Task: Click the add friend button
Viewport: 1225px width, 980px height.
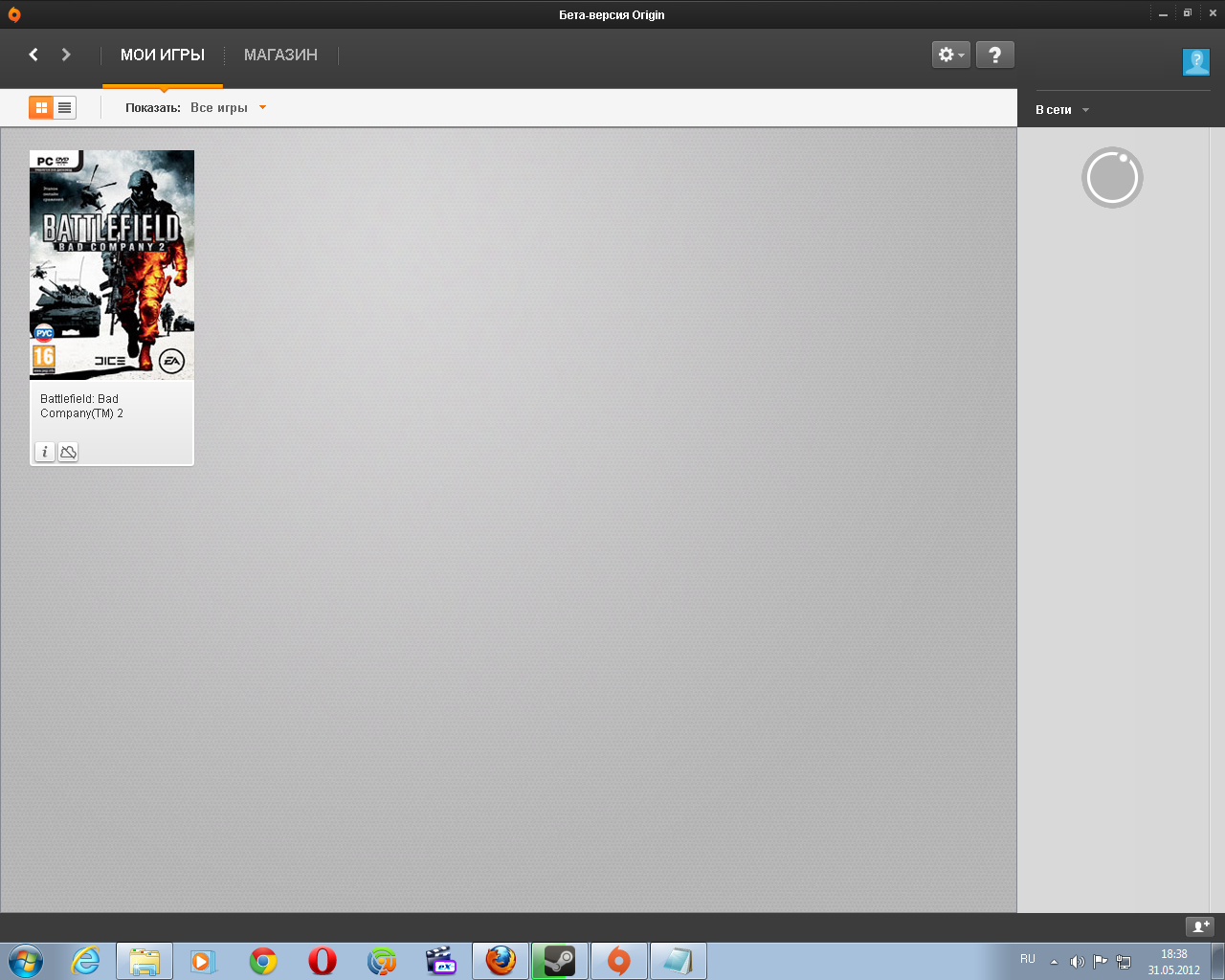Action: pyautogui.click(x=1200, y=926)
